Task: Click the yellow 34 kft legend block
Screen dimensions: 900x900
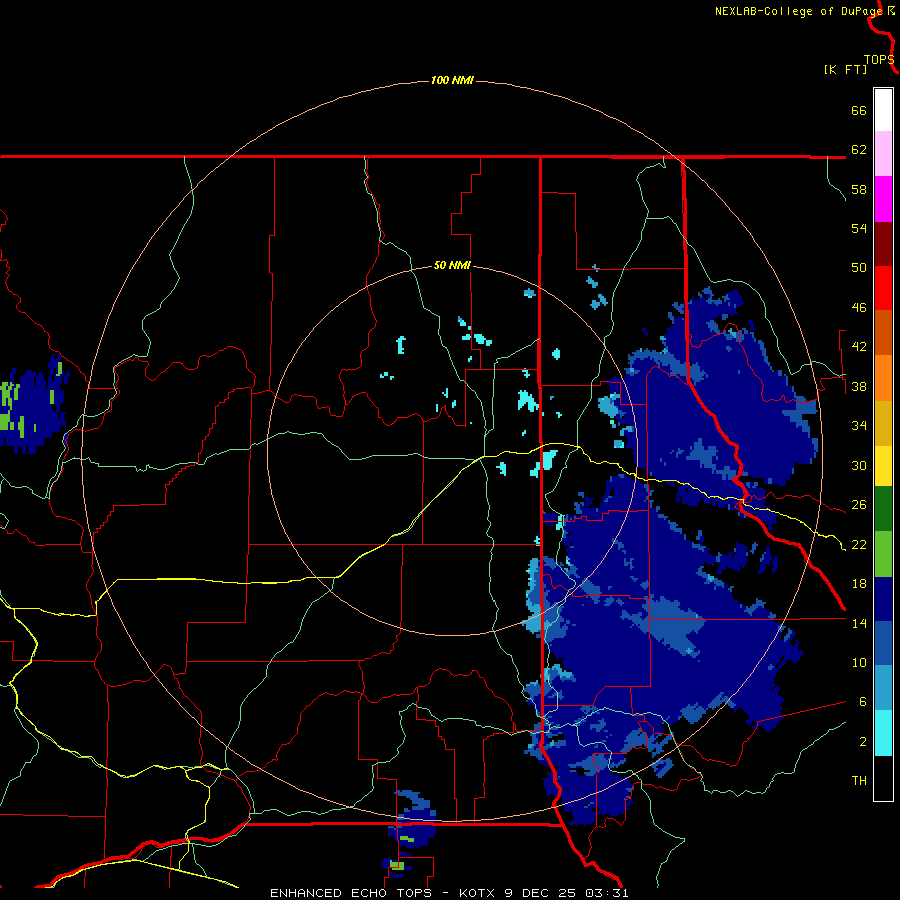Action: [883, 465]
